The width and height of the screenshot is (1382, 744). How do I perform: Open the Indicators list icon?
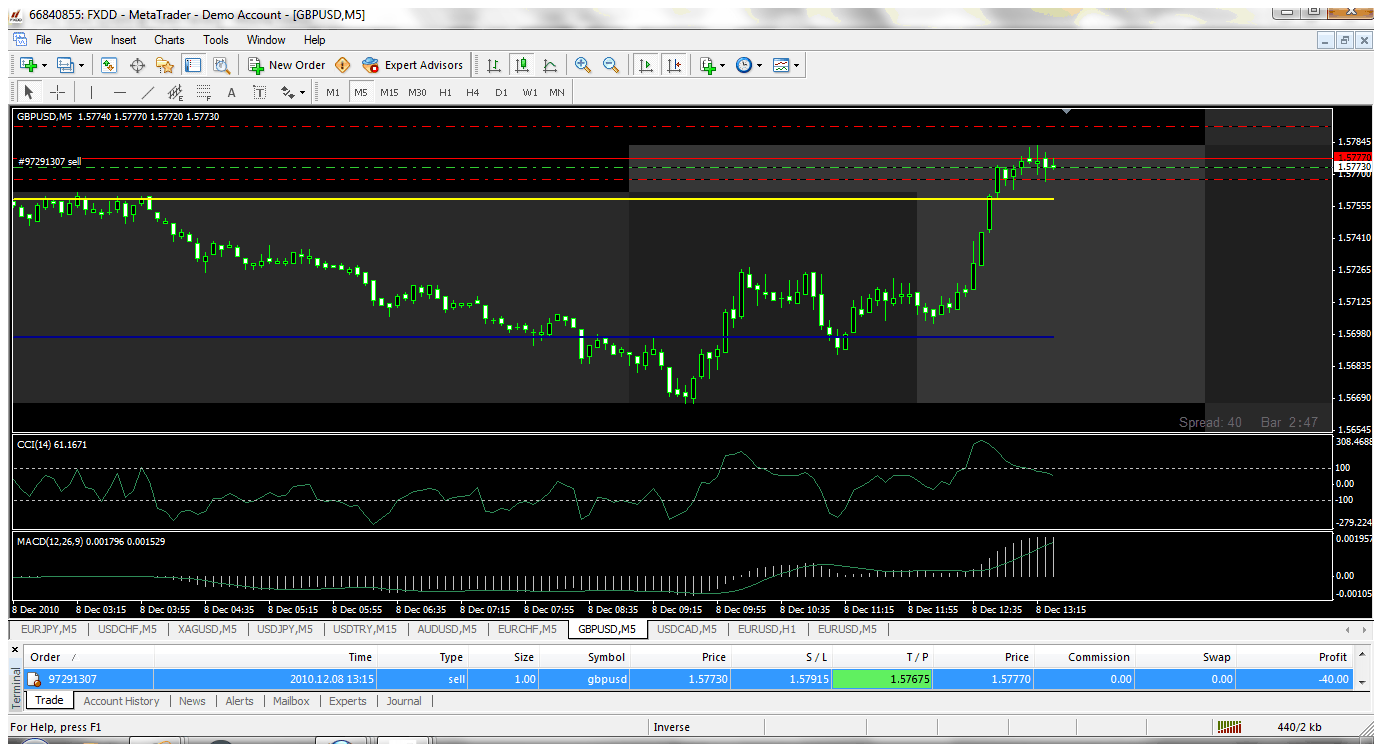[708, 65]
